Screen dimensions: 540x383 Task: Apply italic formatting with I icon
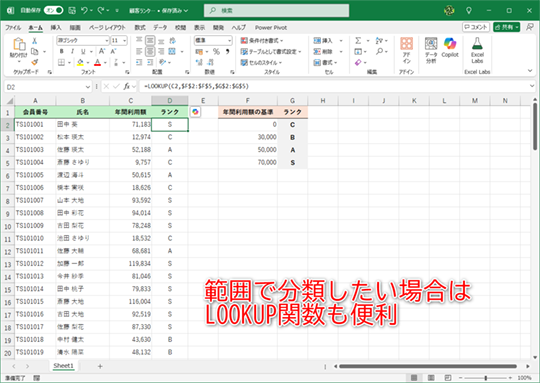click(72, 52)
